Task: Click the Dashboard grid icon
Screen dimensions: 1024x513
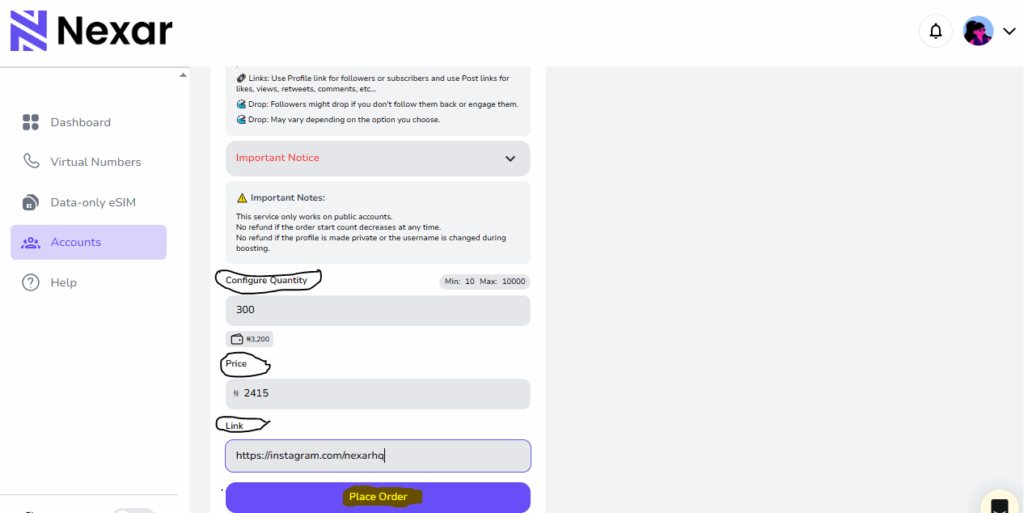Action: click(31, 122)
